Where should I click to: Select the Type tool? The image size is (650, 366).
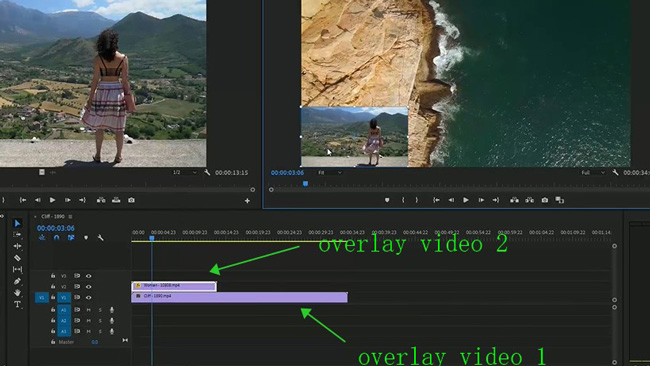(17, 305)
